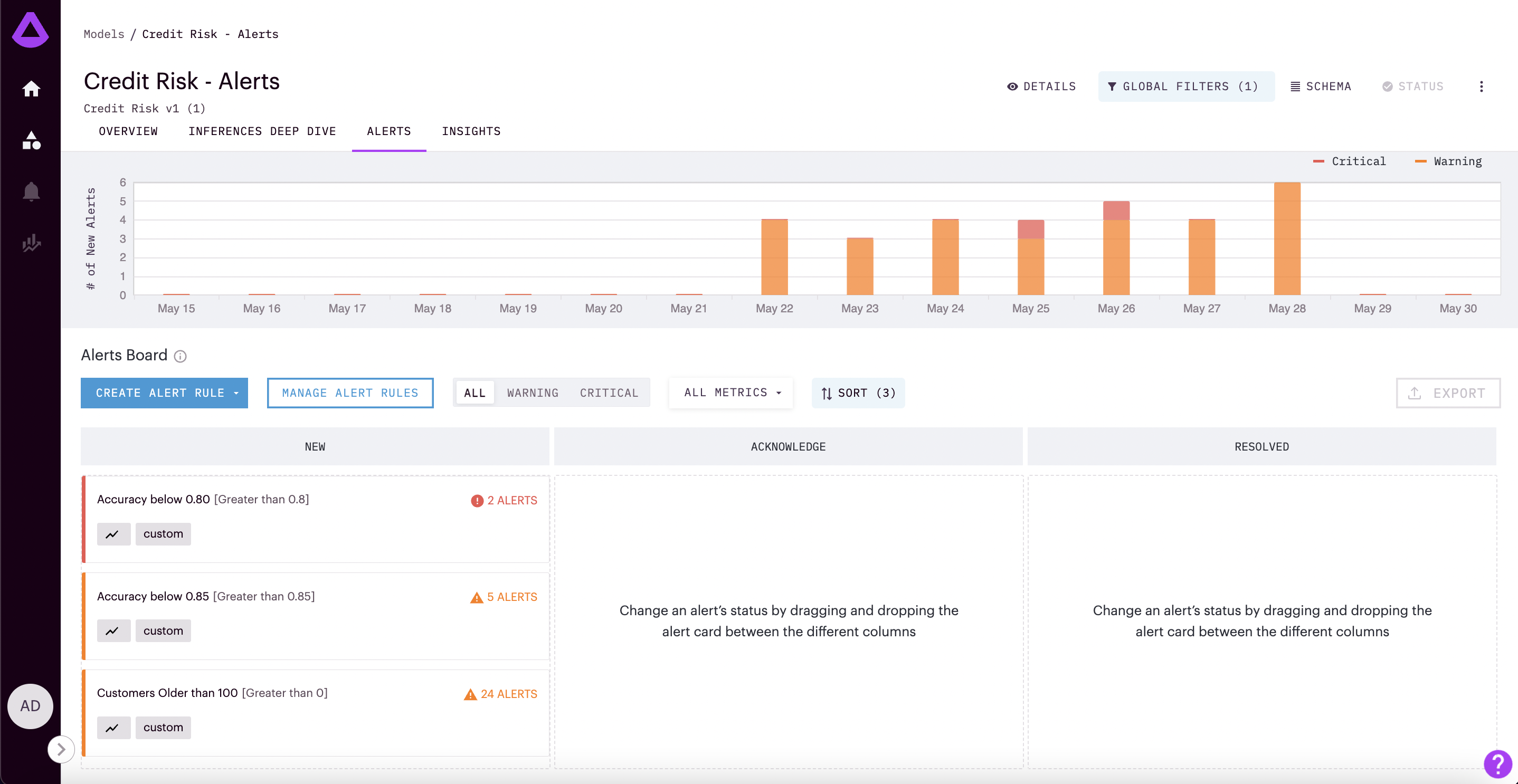1518x784 pixels.
Task: Click the analytics chart icon in sidebar
Action: pos(31,243)
